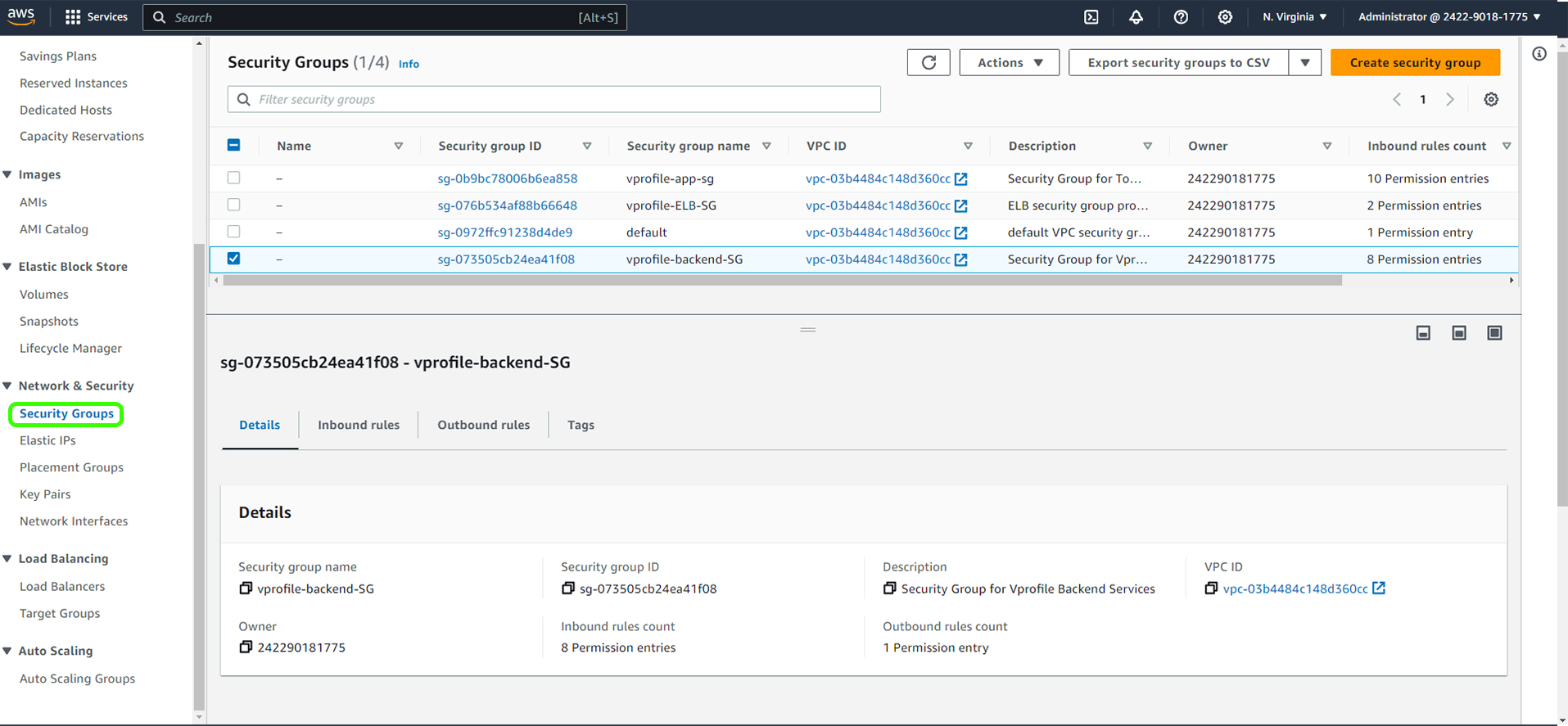Copy the security group ID in details
Viewport: 1568px width, 726px height.
point(568,588)
